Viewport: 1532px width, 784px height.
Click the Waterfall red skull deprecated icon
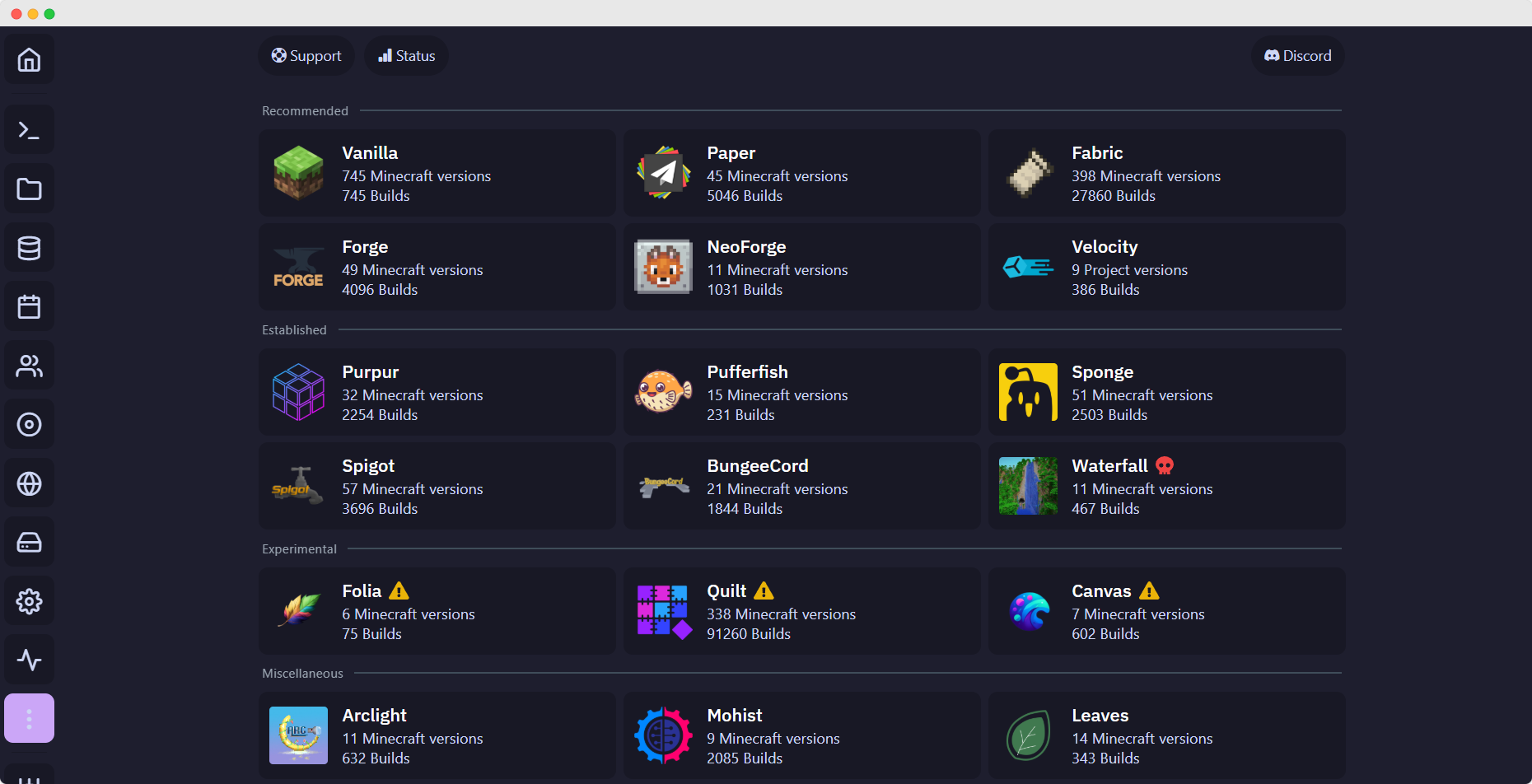[1165, 466]
